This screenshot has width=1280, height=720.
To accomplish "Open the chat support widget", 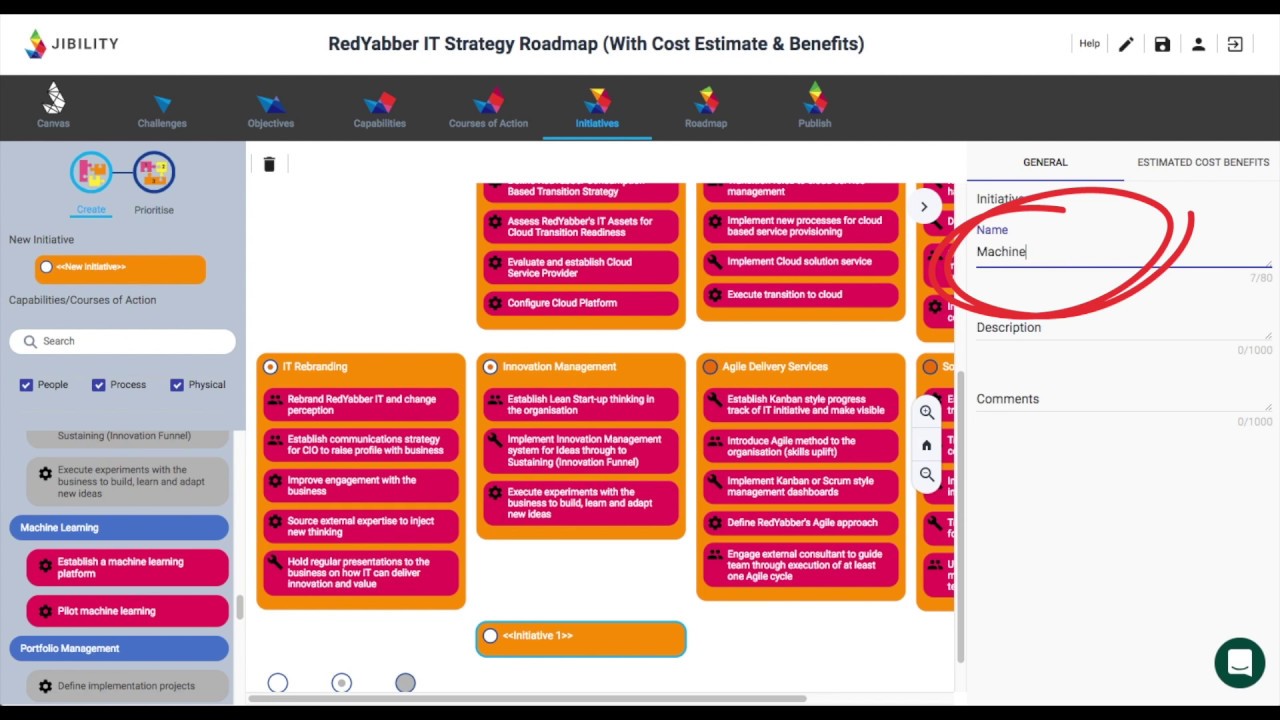I will click(x=1240, y=663).
